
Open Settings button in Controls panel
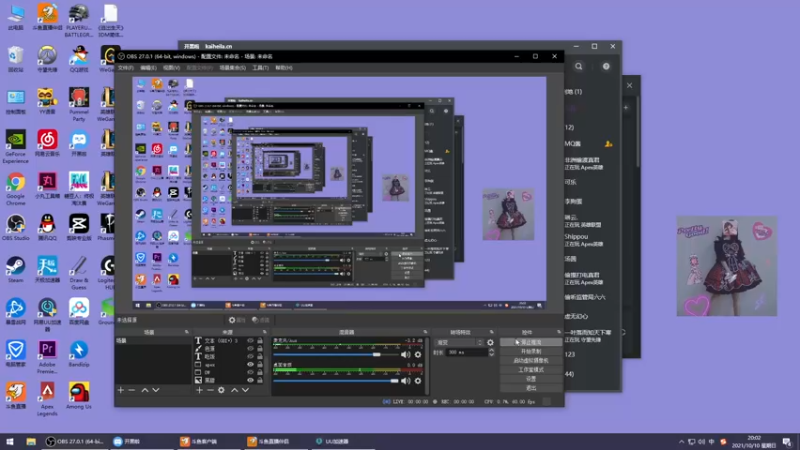pos(531,379)
